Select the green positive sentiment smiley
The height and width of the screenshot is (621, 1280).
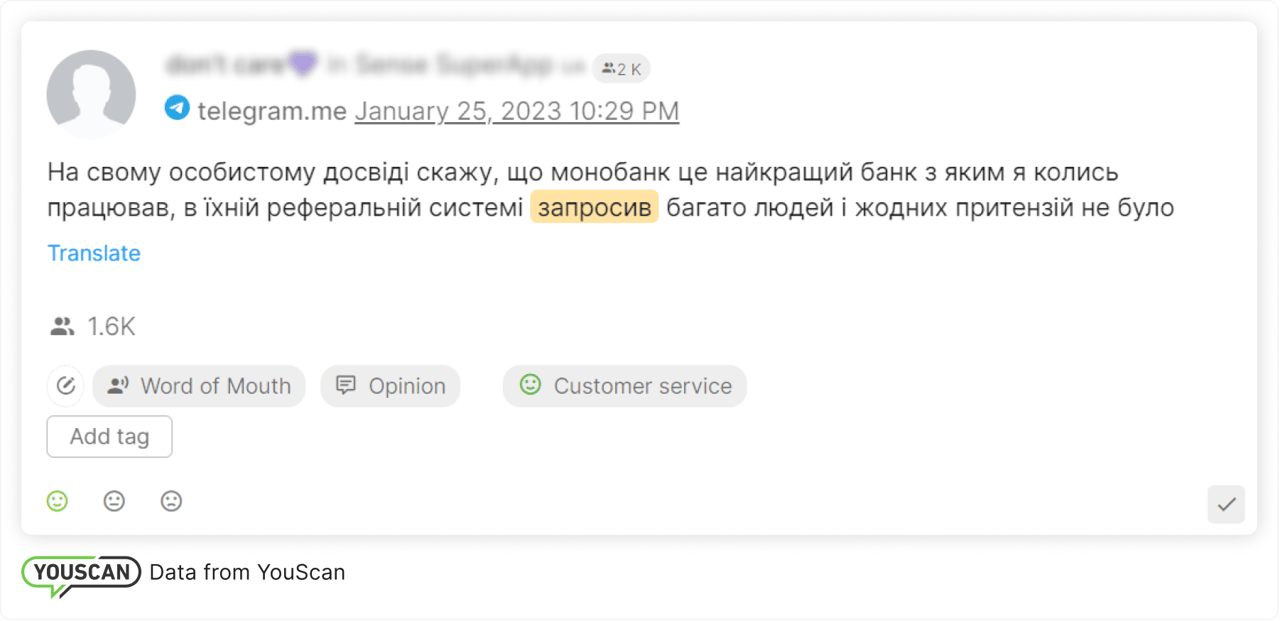57,501
